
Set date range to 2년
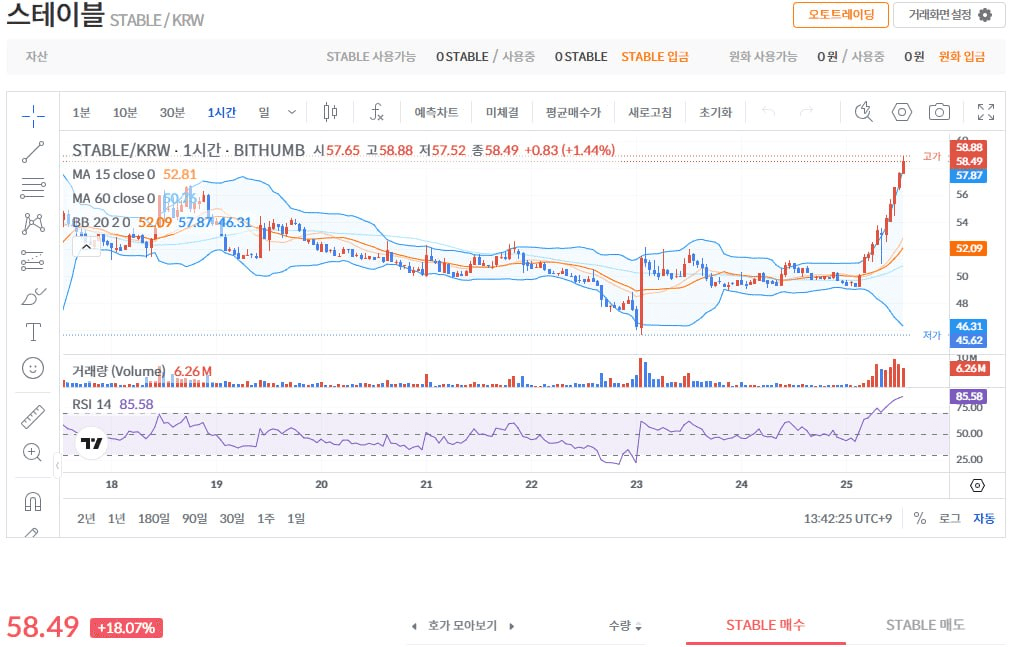coord(86,518)
